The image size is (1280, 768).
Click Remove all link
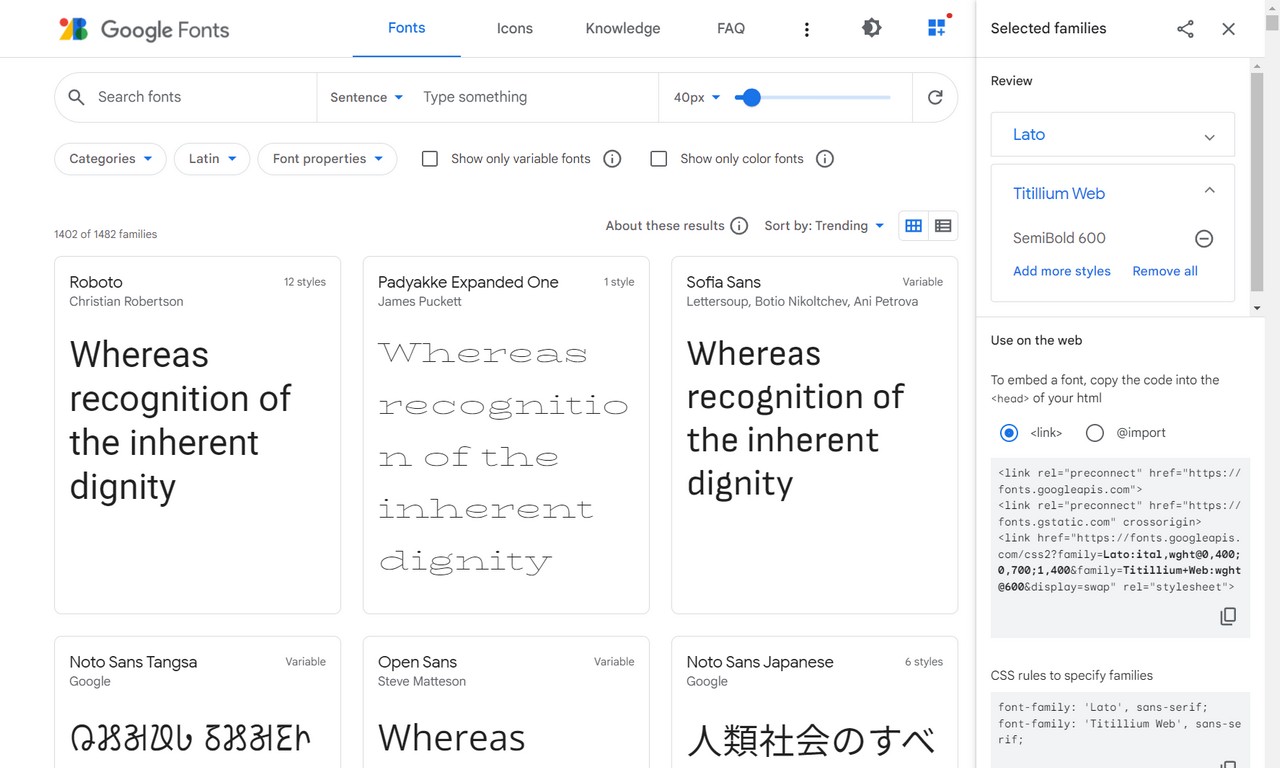pyautogui.click(x=1165, y=271)
